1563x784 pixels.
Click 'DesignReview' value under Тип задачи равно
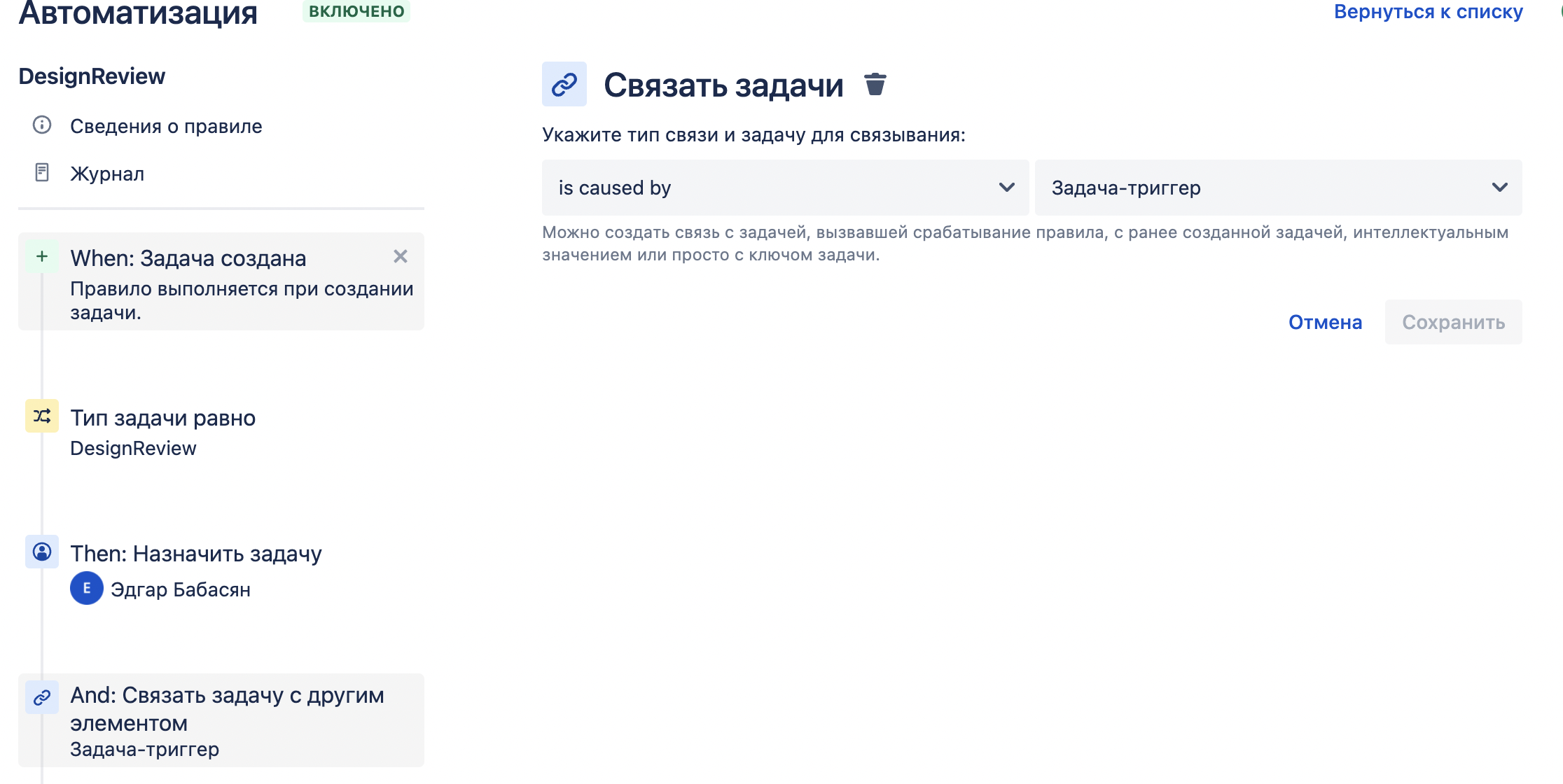tap(133, 448)
